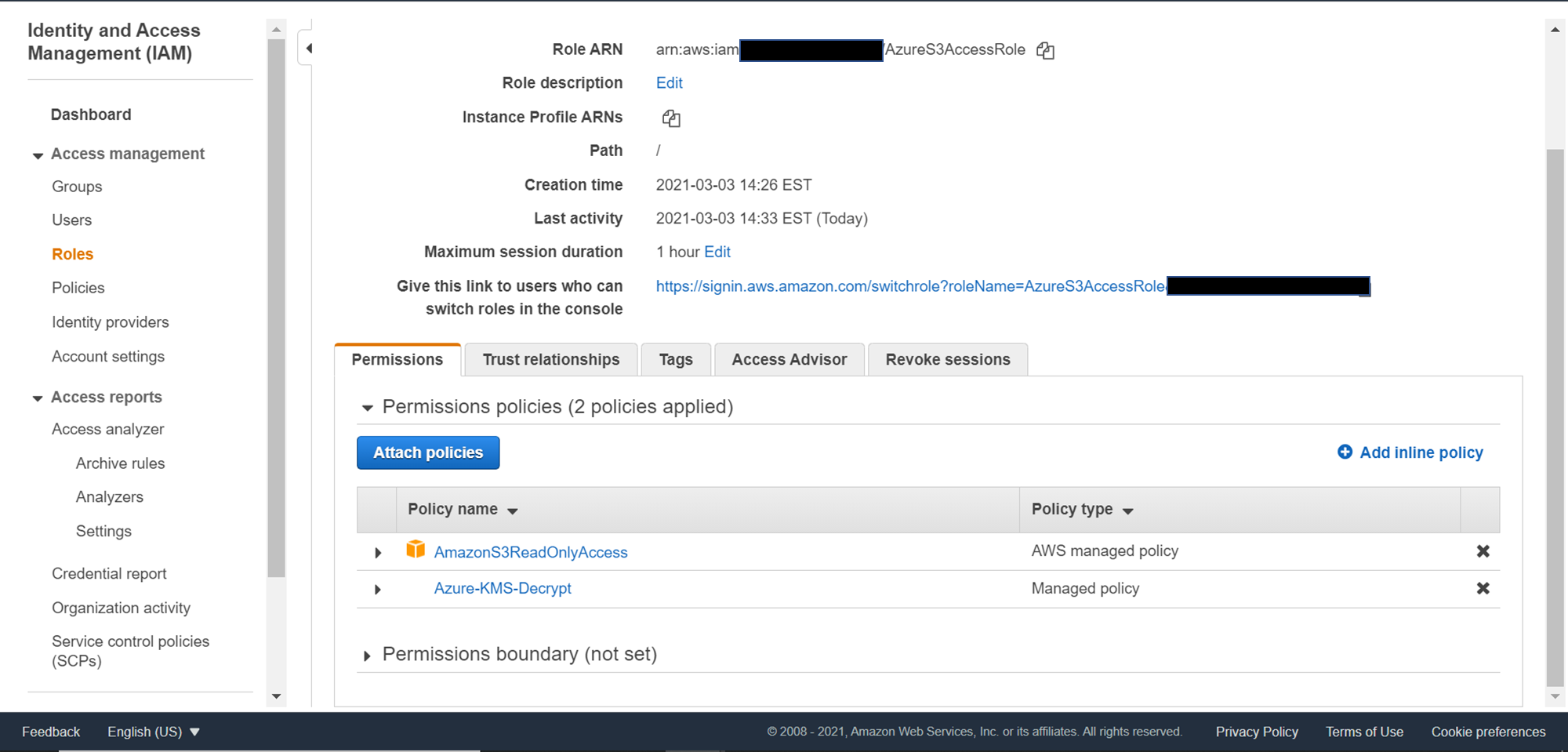Collapse the Permissions policies section
This screenshot has width=1568, height=752.
click(367, 408)
